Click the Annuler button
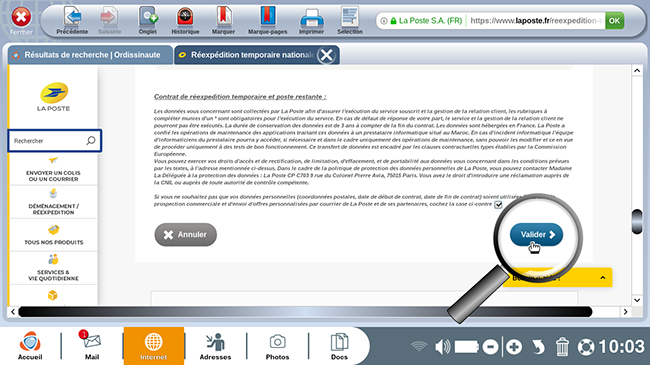Screen dimensions: 650x365 (185, 235)
